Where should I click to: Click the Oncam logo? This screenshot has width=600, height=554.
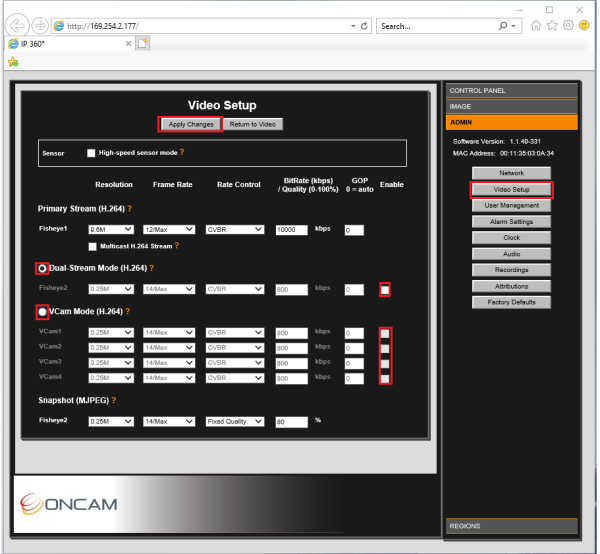coord(69,504)
